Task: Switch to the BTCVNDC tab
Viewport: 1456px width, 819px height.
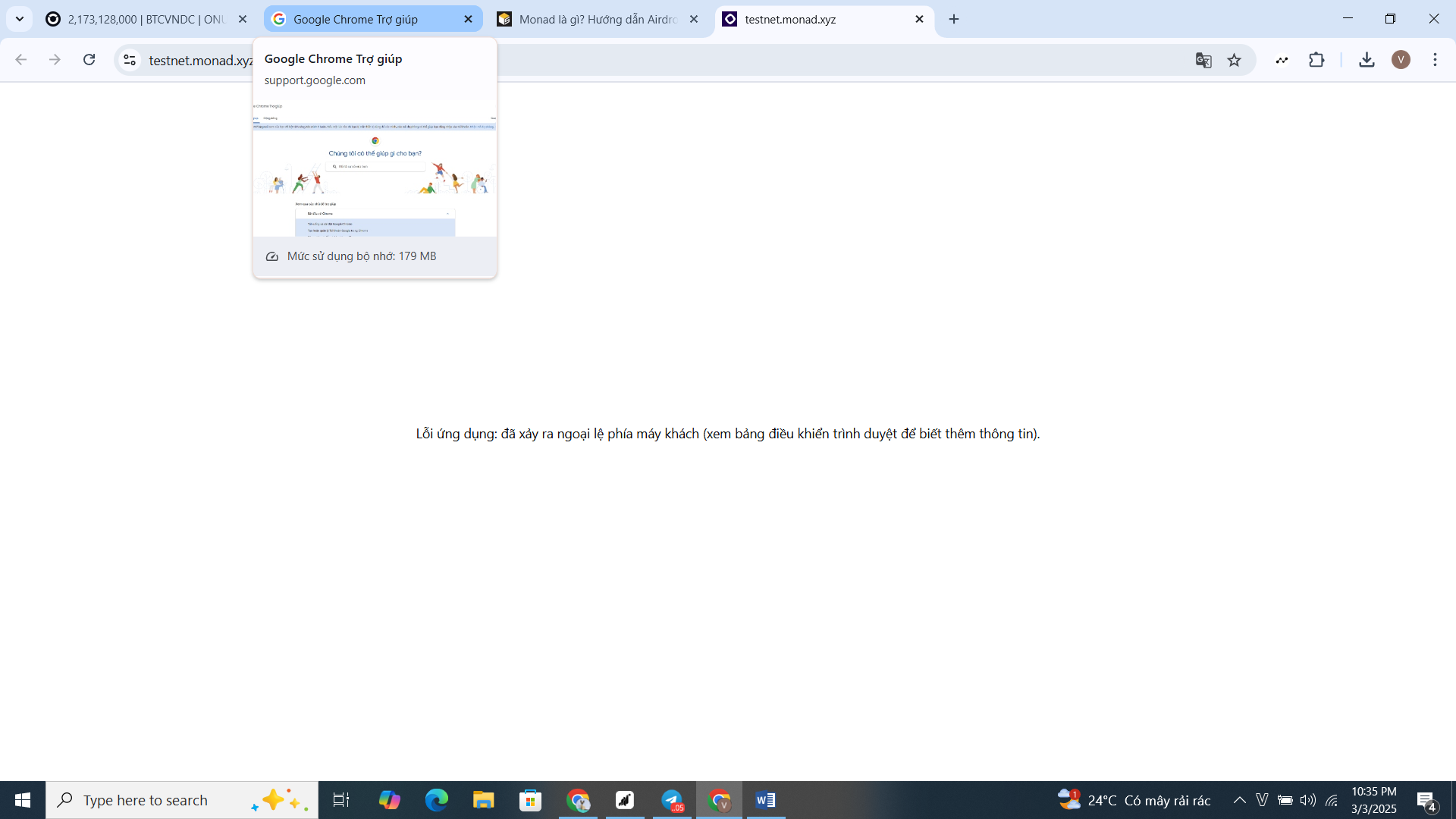Action: 144,19
